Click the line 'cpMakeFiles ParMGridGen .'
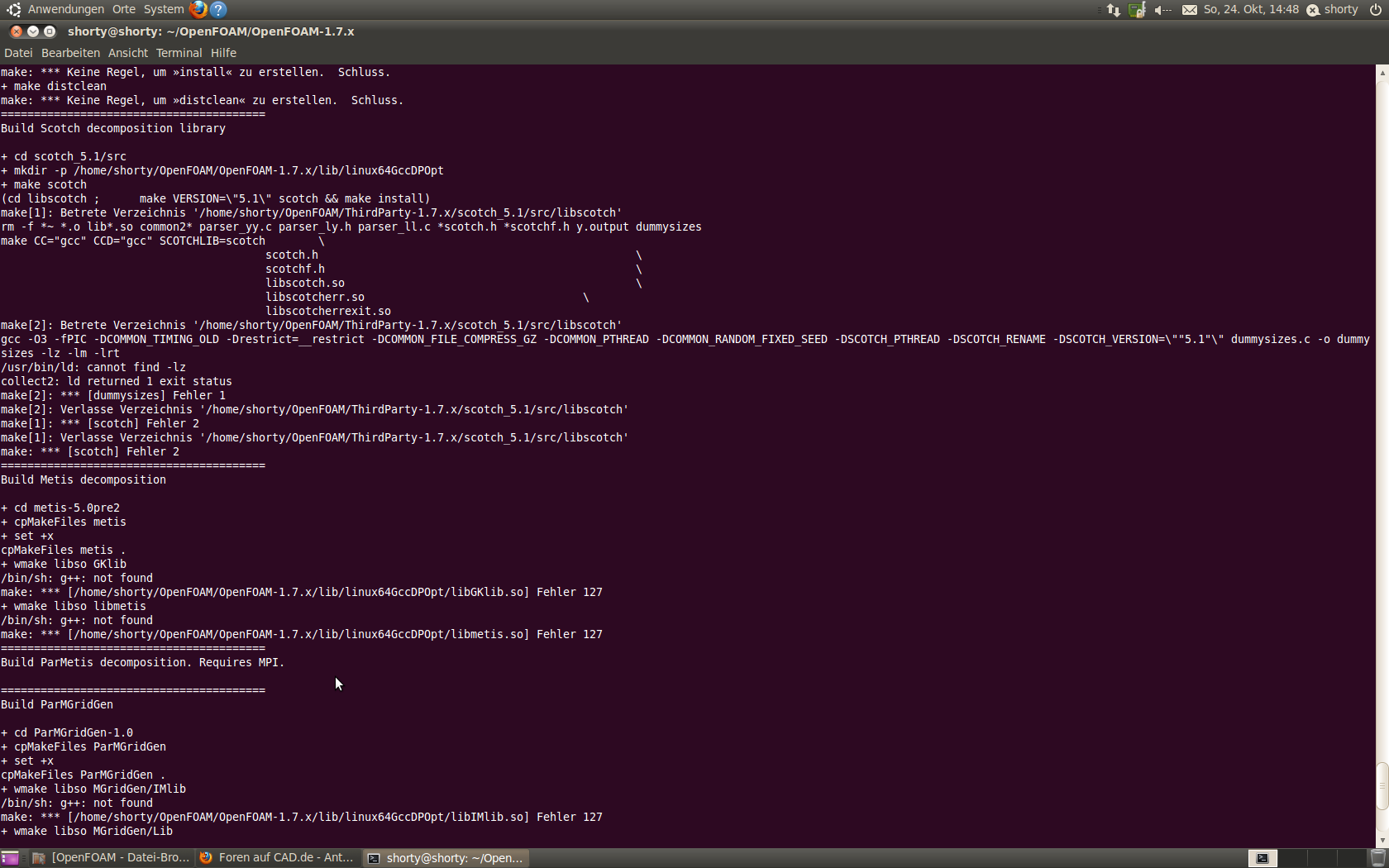Viewport: 1389px width, 868px height. tap(84, 775)
